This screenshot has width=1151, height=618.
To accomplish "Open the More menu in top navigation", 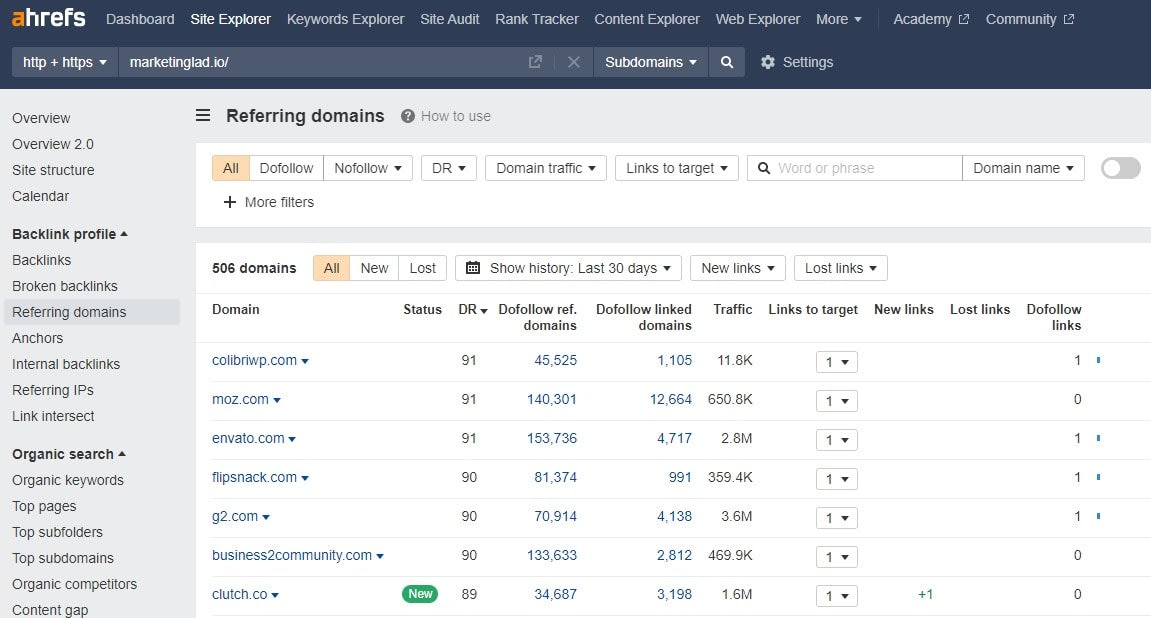I will pyautogui.click(x=838, y=19).
